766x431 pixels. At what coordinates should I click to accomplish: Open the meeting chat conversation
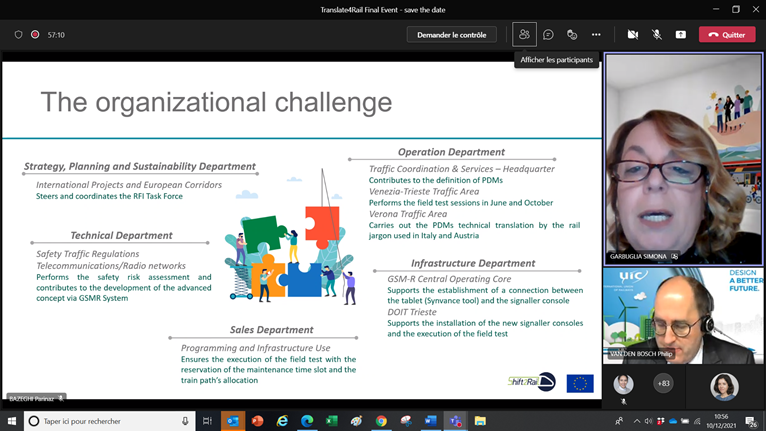(548, 34)
